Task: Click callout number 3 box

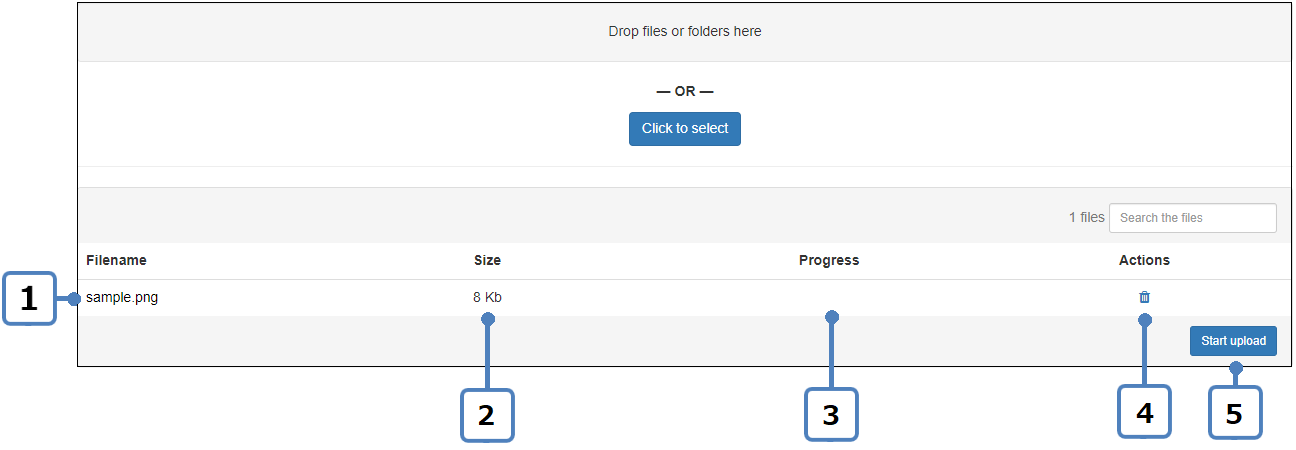Action: click(831, 415)
